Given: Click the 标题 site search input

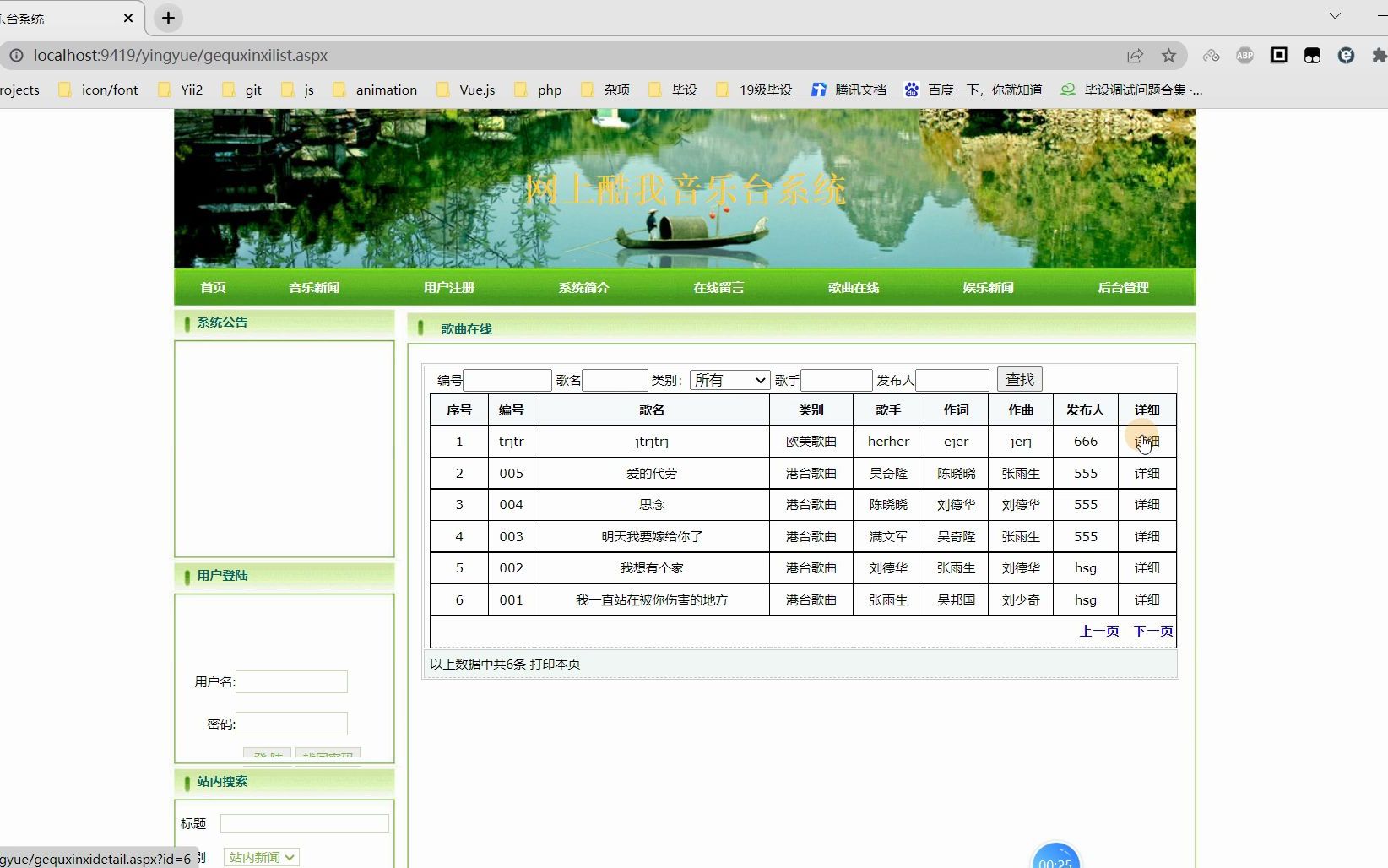Looking at the screenshot, I should 305,823.
